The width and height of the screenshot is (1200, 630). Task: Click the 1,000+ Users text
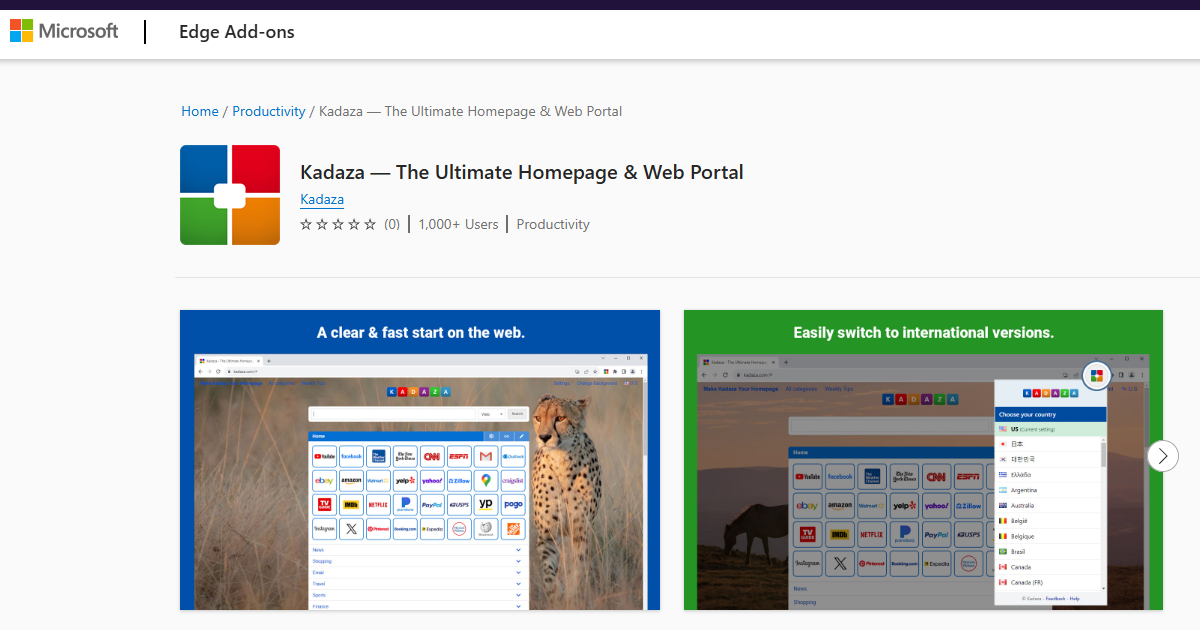[458, 224]
